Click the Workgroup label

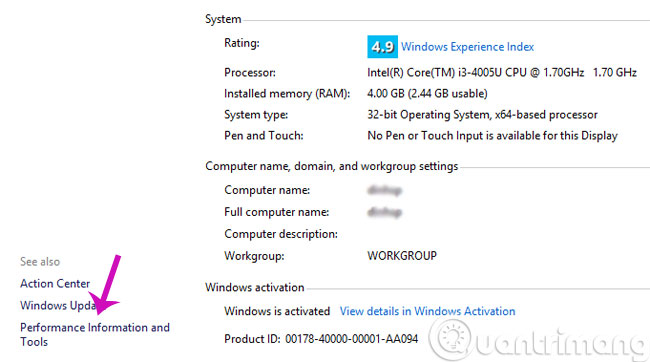[x=254, y=256]
